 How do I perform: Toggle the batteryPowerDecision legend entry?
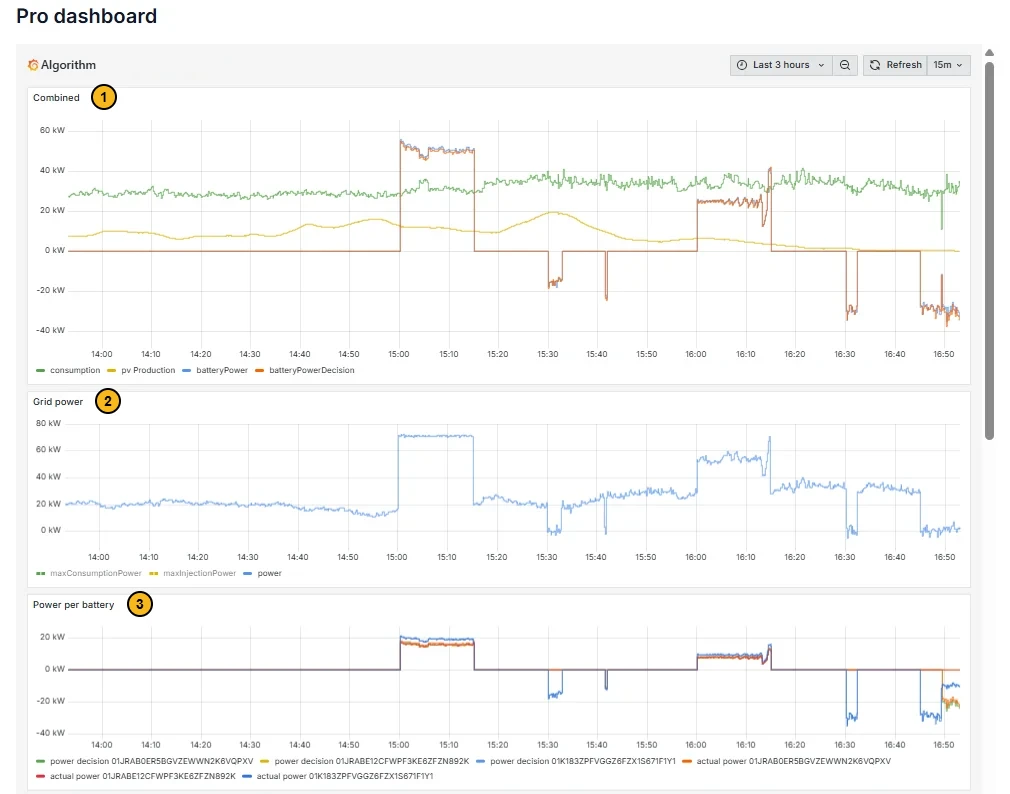coord(305,370)
